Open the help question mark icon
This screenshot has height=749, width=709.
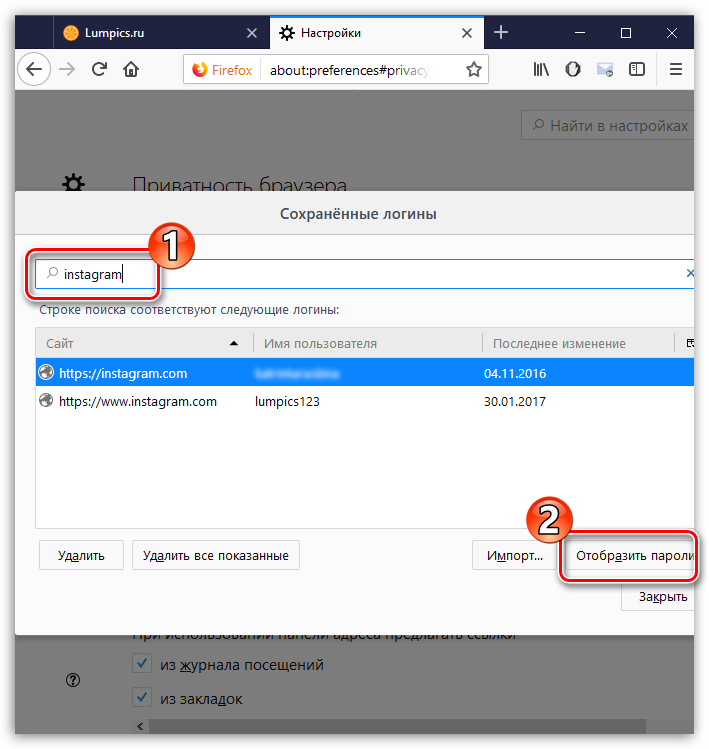click(x=73, y=680)
